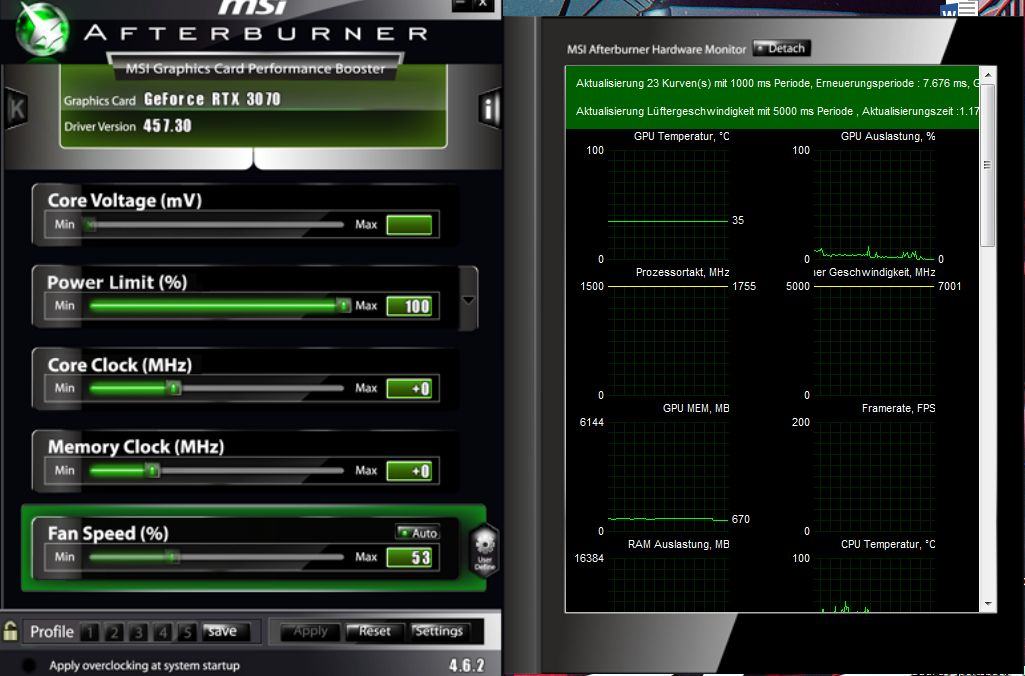The height and width of the screenshot is (676, 1025).
Task: Click the 1755 Prozessortakt value
Action: pyautogui.click(x=744, y=286)
